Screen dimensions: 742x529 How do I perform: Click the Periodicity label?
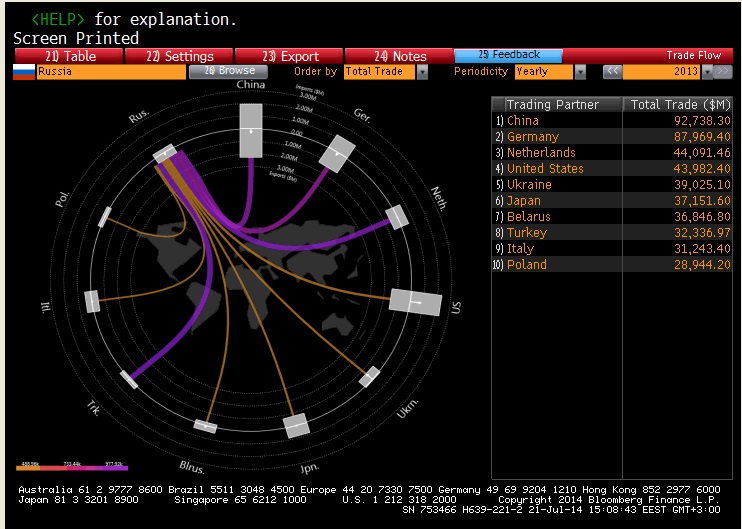click(480, 71)
